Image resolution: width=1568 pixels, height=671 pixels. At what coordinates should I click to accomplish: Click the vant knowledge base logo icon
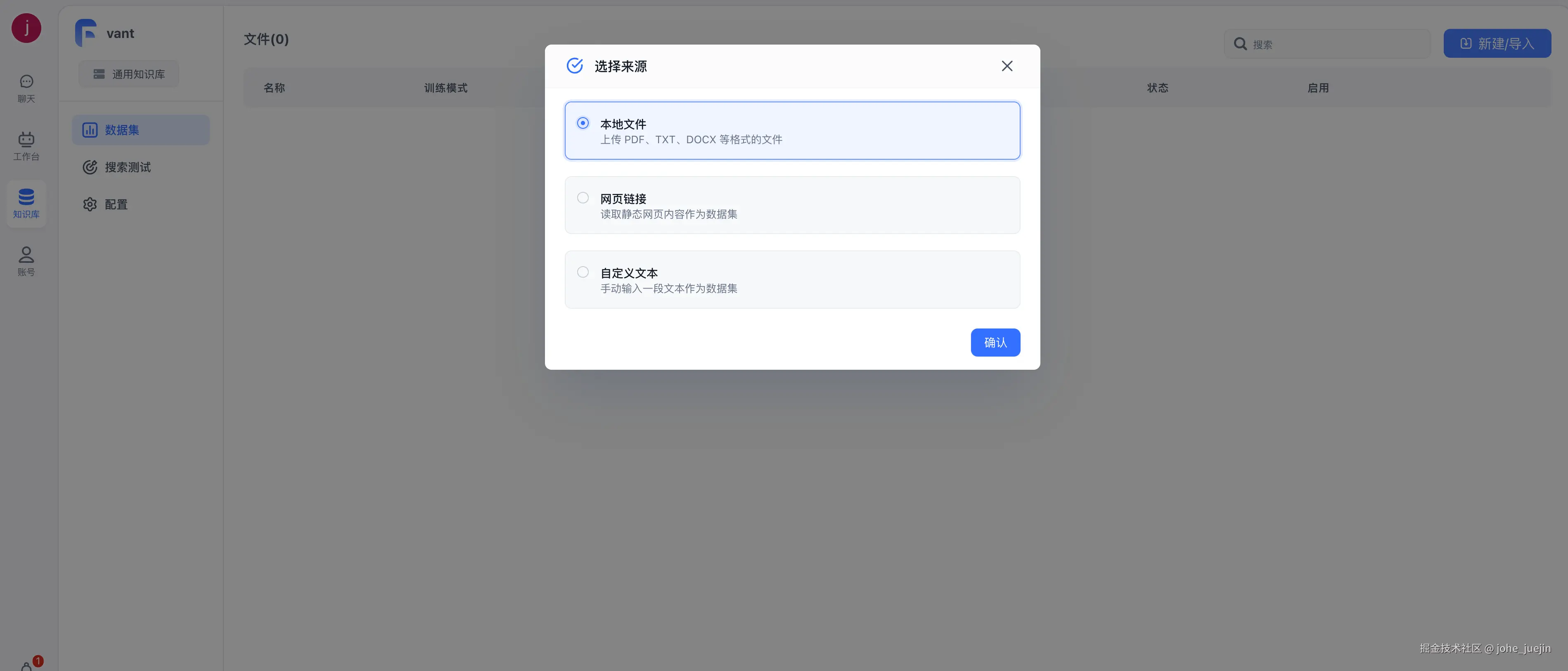click(86, 33)
